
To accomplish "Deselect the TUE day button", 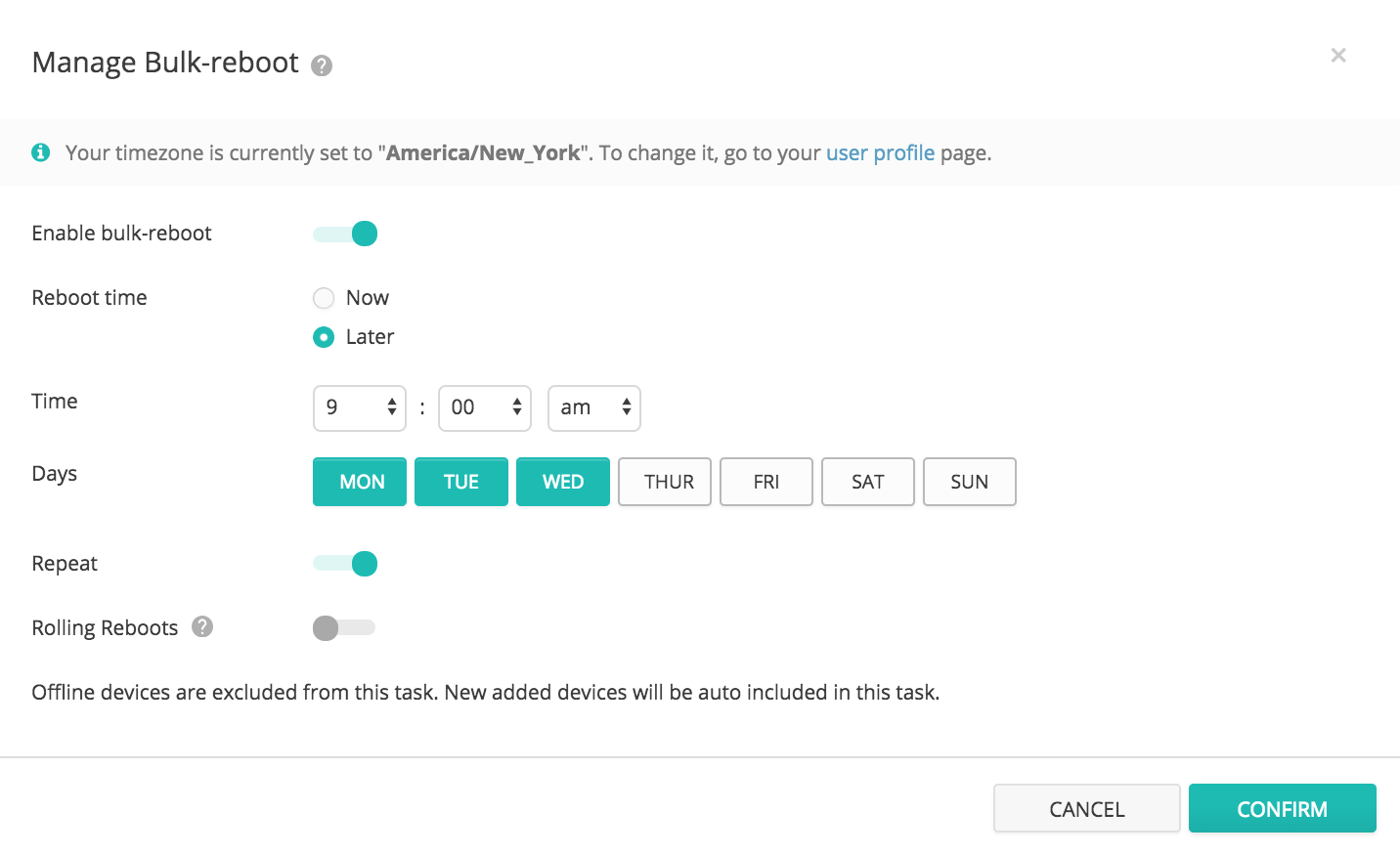I will click(x=461, y=482).
